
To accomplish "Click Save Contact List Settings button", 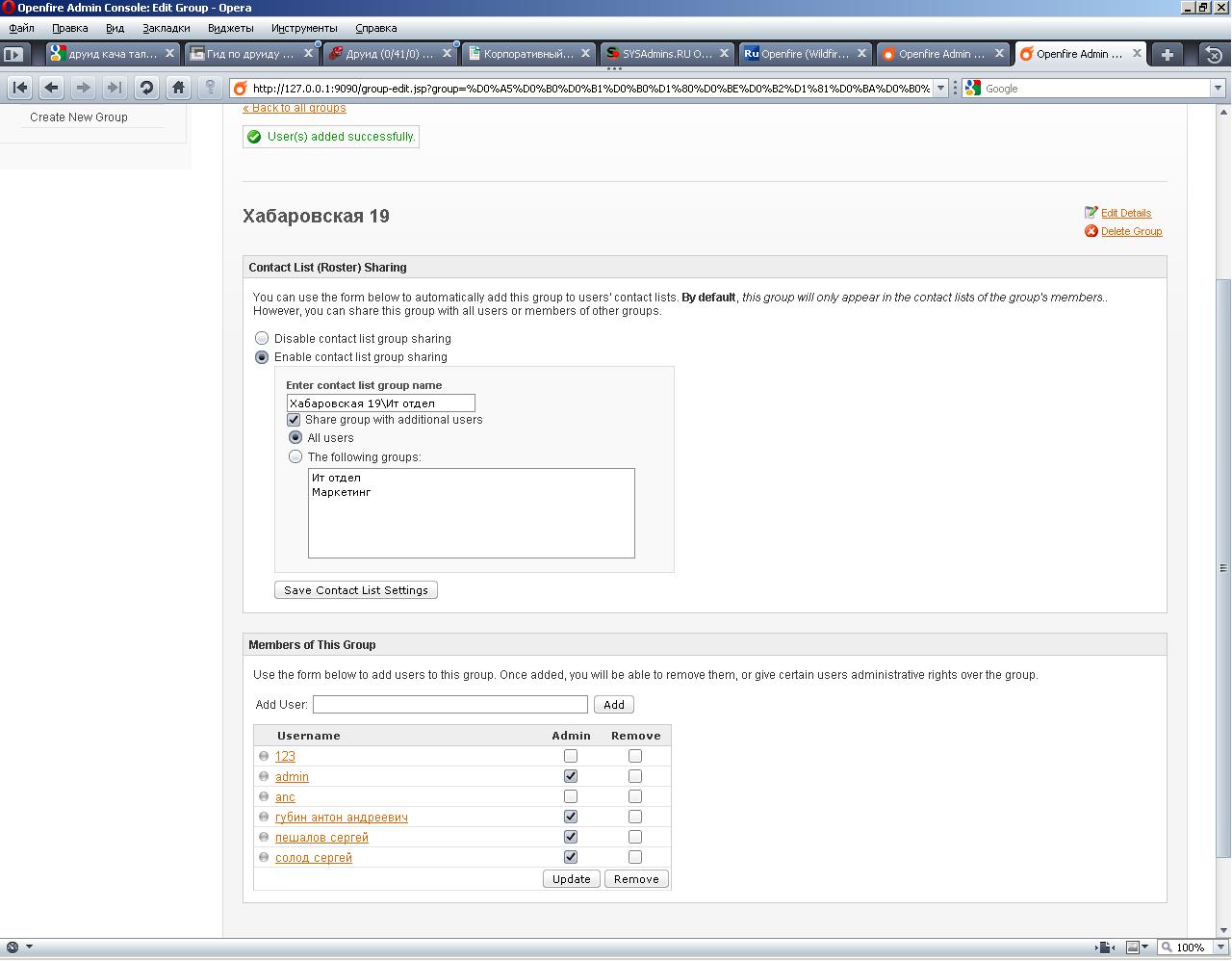I will coord(356,590).
